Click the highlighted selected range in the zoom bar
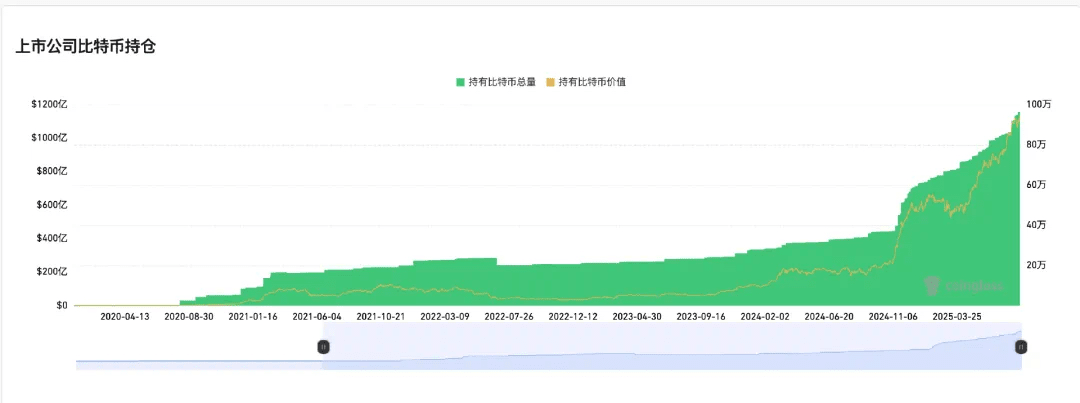This screenshot has width=1080, height=403. point(672,347)
